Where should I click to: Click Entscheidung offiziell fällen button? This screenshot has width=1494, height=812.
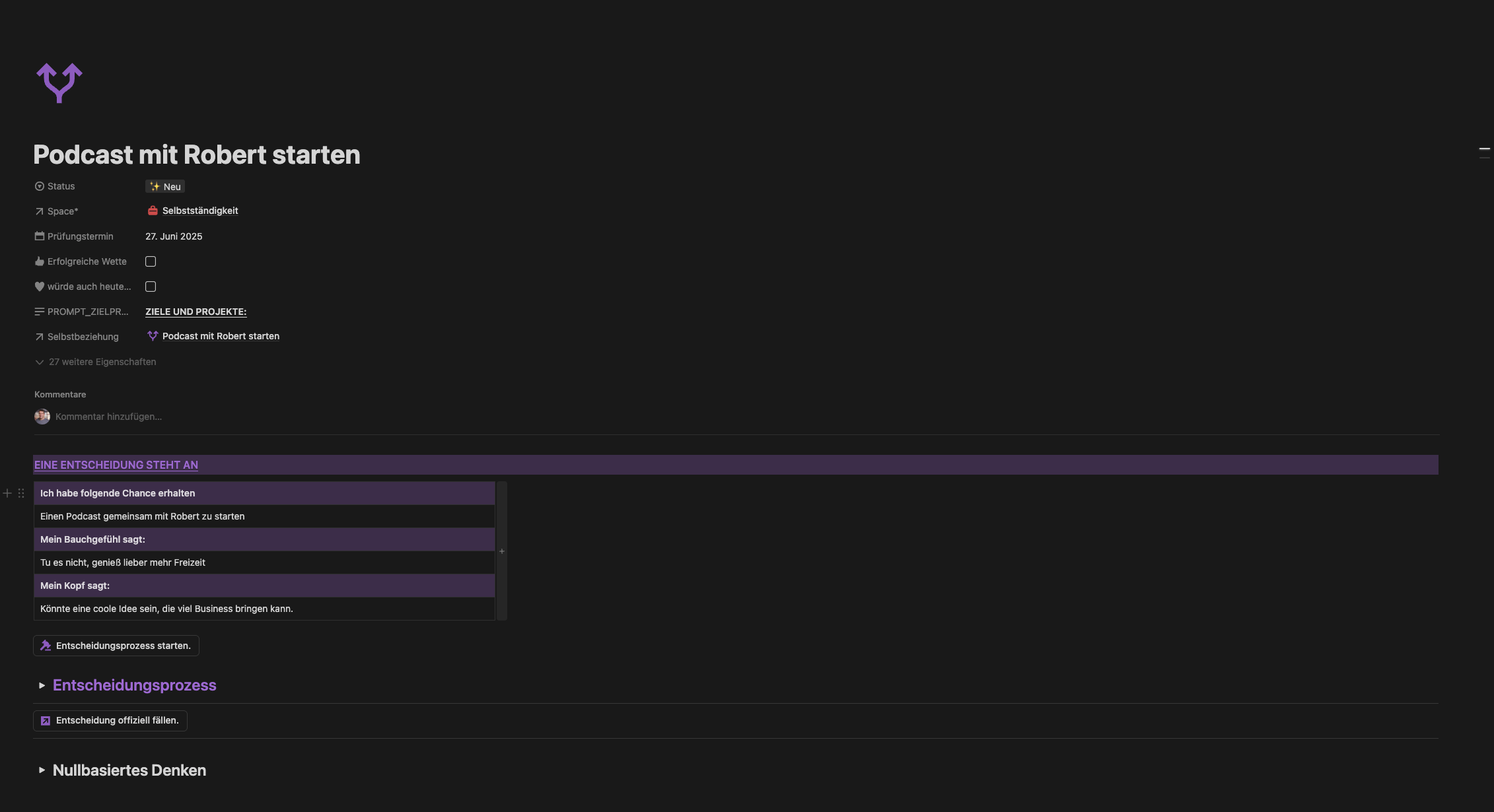[x=110, y=720]
